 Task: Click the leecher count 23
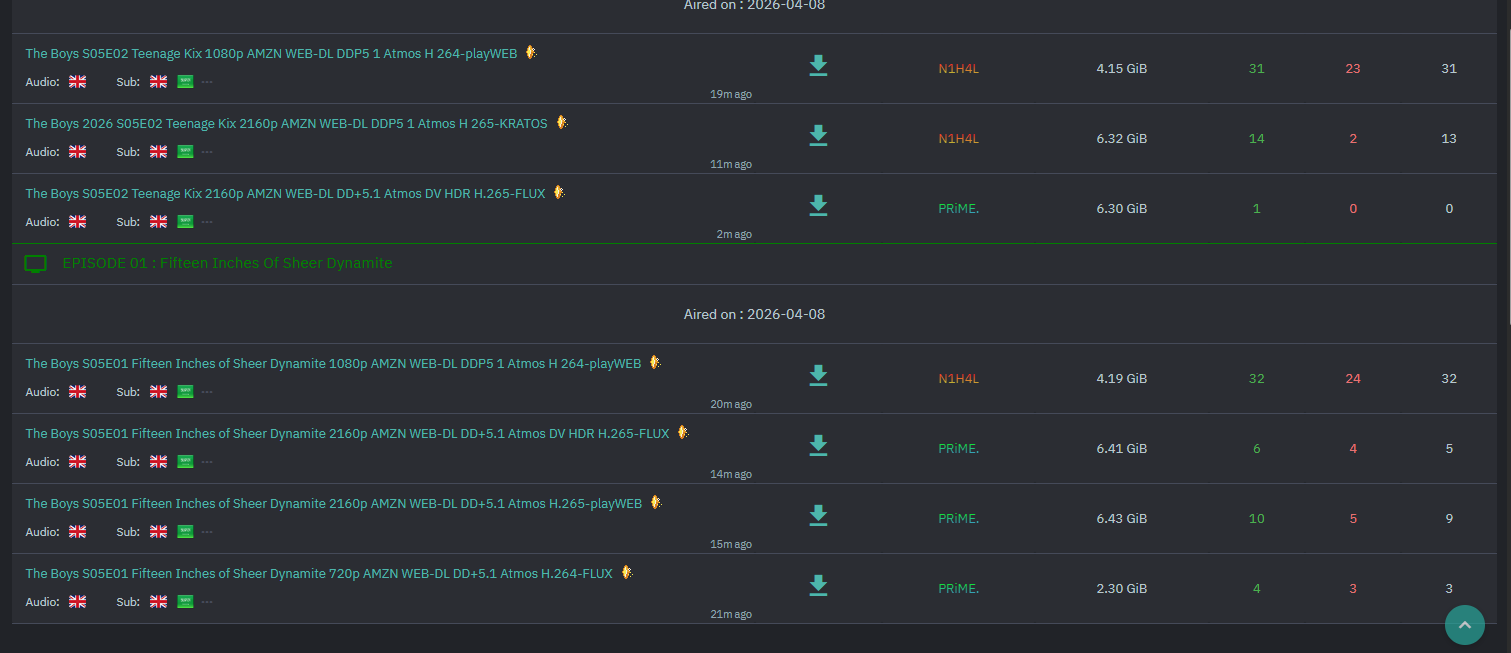click(x=1352, y=69)
